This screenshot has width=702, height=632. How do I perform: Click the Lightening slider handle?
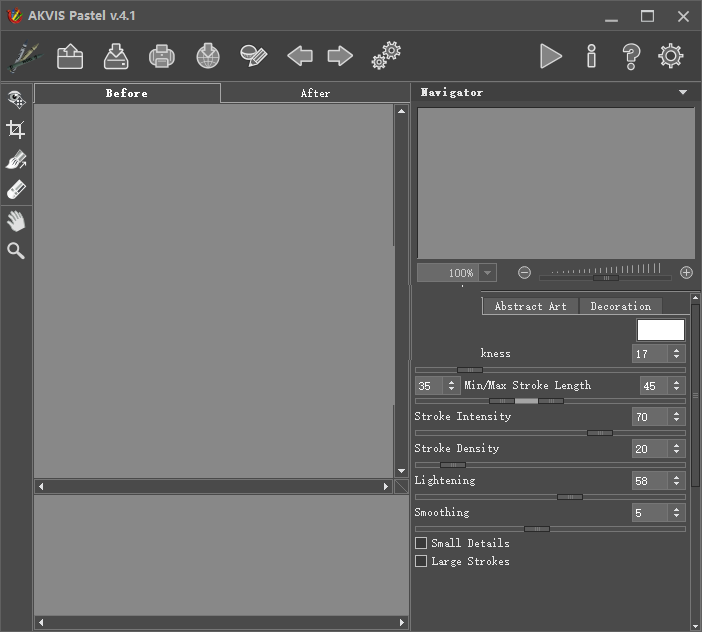pyautogui.click(x=570, y=497)
